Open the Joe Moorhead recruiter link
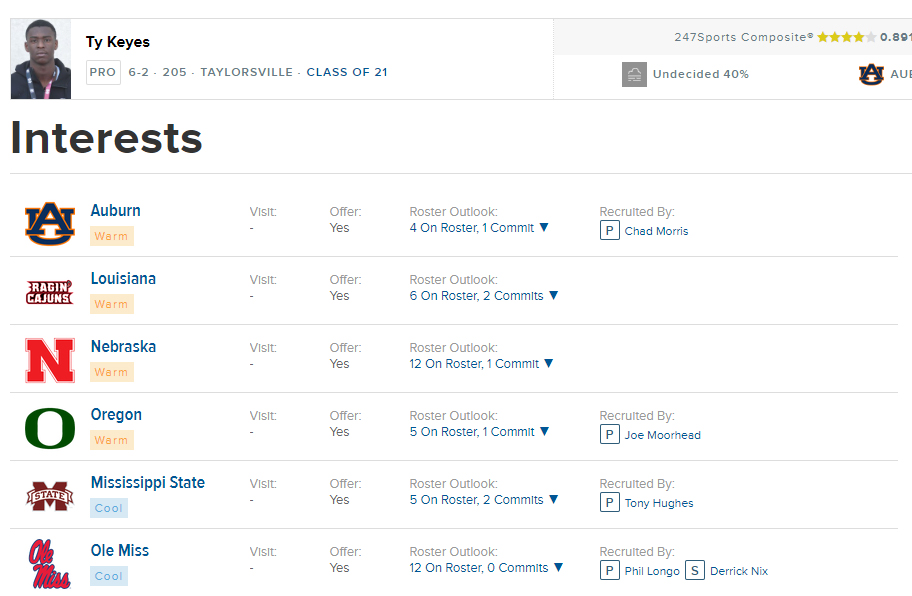The width and height of the screenshot is (912, 596). (662, 435)
